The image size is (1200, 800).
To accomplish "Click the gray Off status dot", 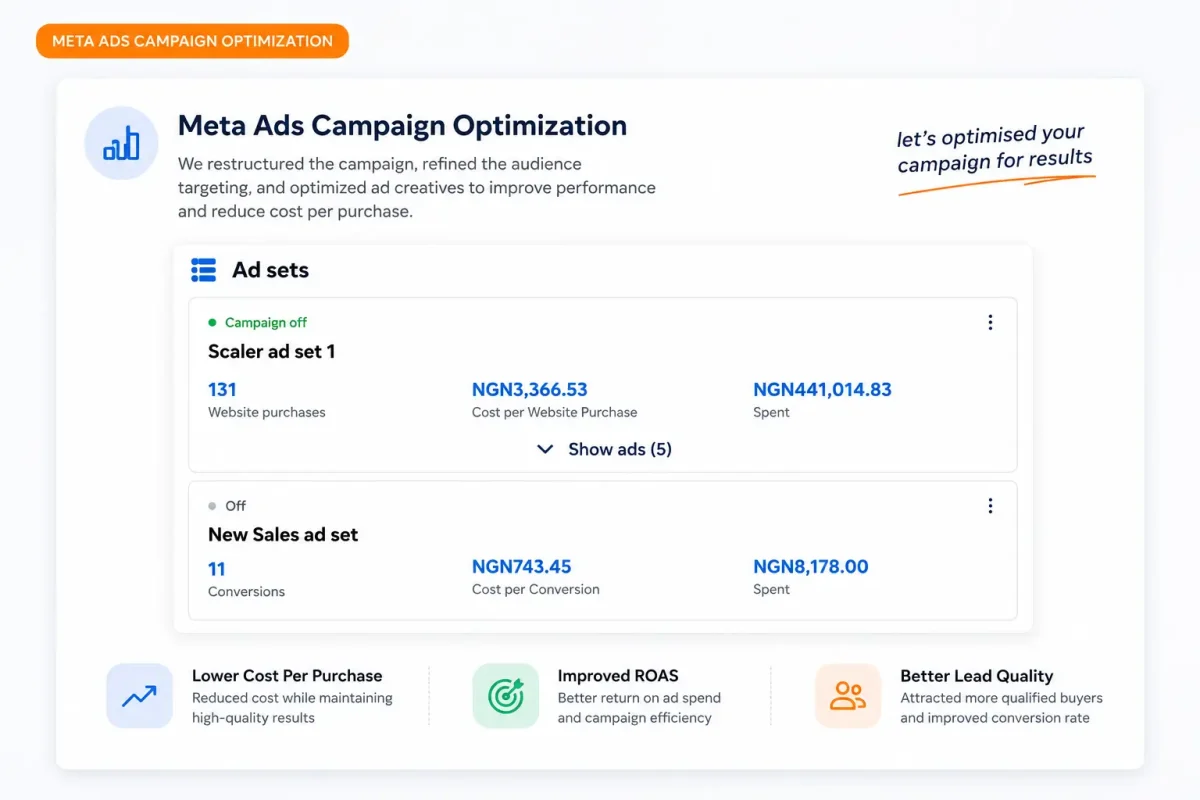I will (x=212, y=506).
